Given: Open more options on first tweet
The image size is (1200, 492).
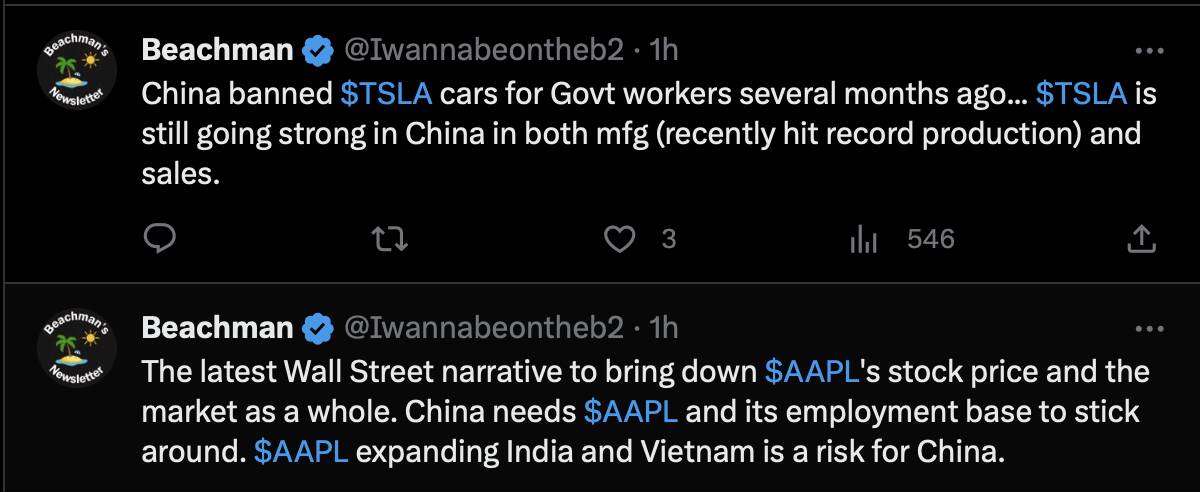Looking at the screenshot, I should (1151, 50).
